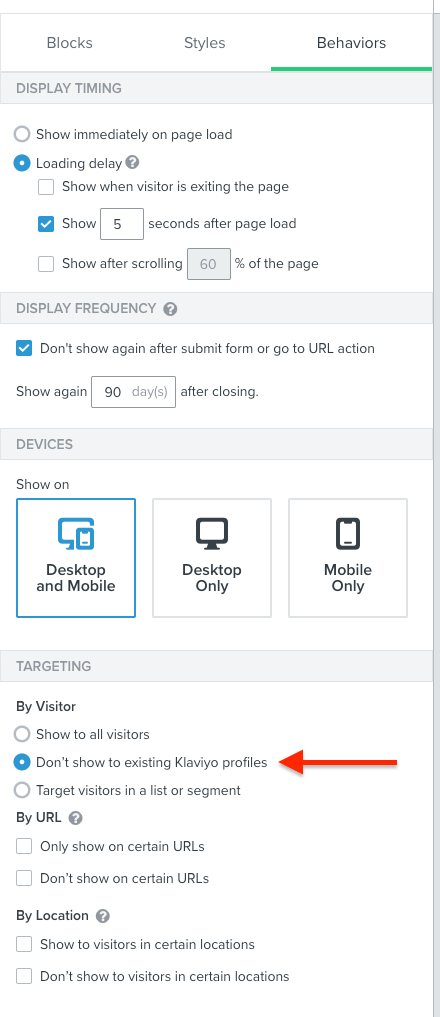Switch to the Blocks tab
The image size is (440, 1017).
tap(69, 43)
